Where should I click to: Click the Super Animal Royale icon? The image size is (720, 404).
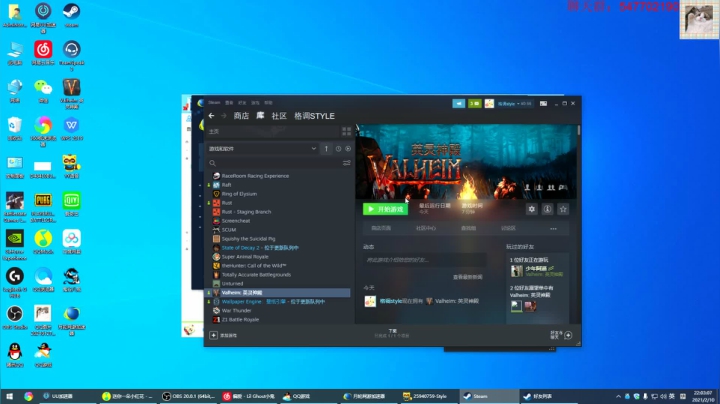216,257
